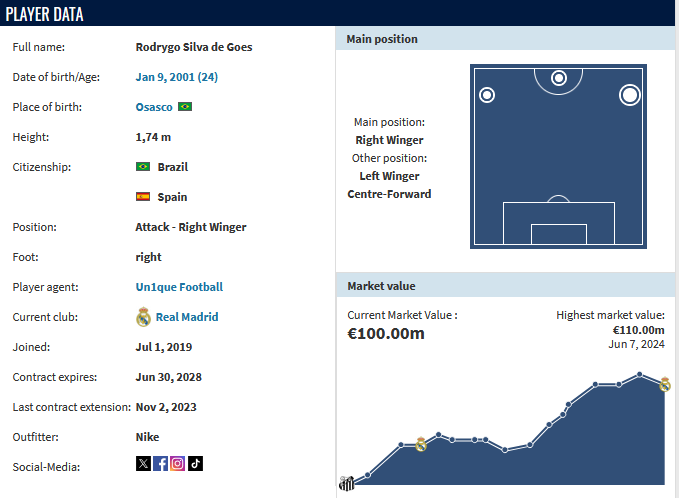The width and height of the screenshot is (679, 498).
Task: Open the TikTok social media icon
Action: [195, 463]
